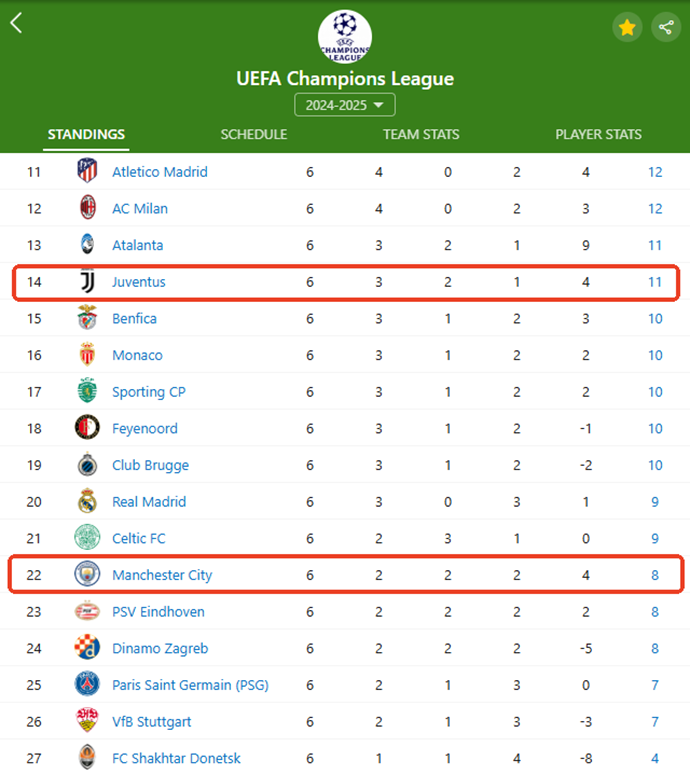Click the UEFA Champions League logo
690x774 pixels.
(345, 37)
